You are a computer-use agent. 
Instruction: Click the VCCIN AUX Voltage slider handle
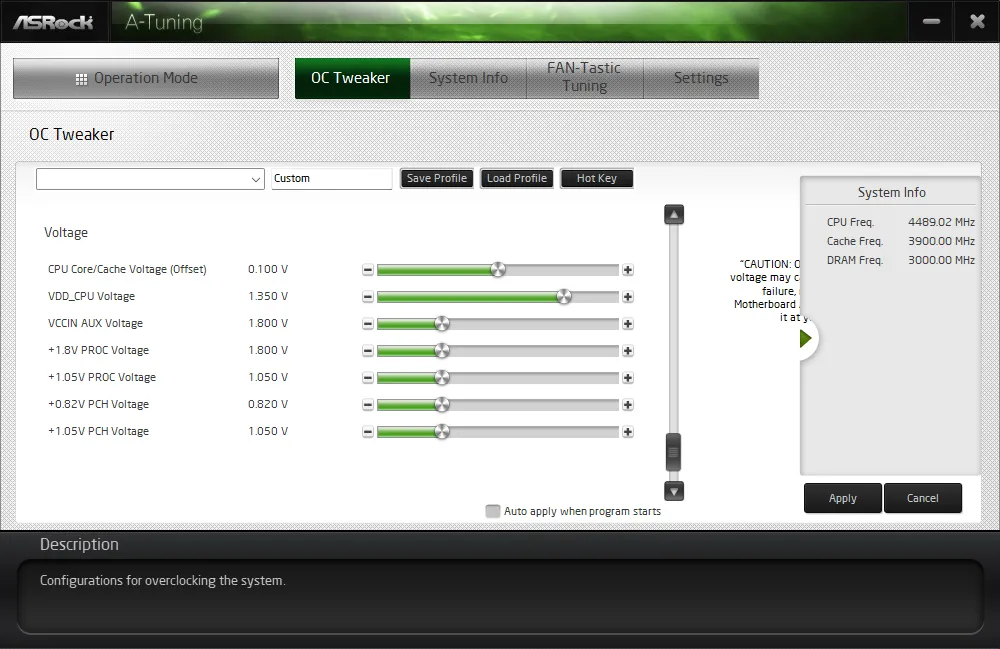click(442, 324)
